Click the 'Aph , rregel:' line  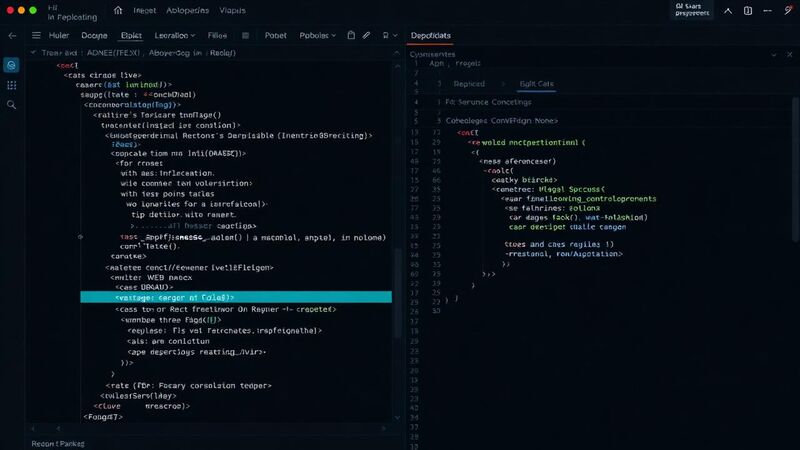click(455, 63)
